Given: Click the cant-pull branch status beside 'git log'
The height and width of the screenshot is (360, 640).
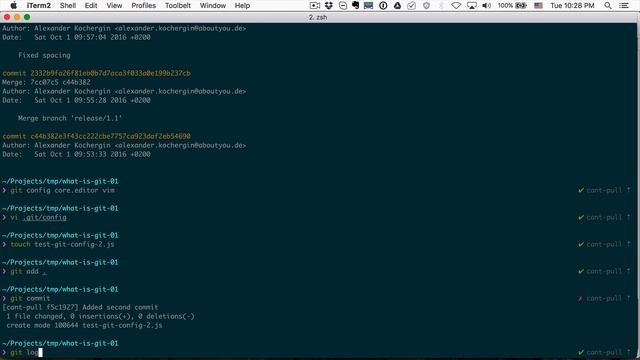Looking at the screenshot, I should click(604, 352).
